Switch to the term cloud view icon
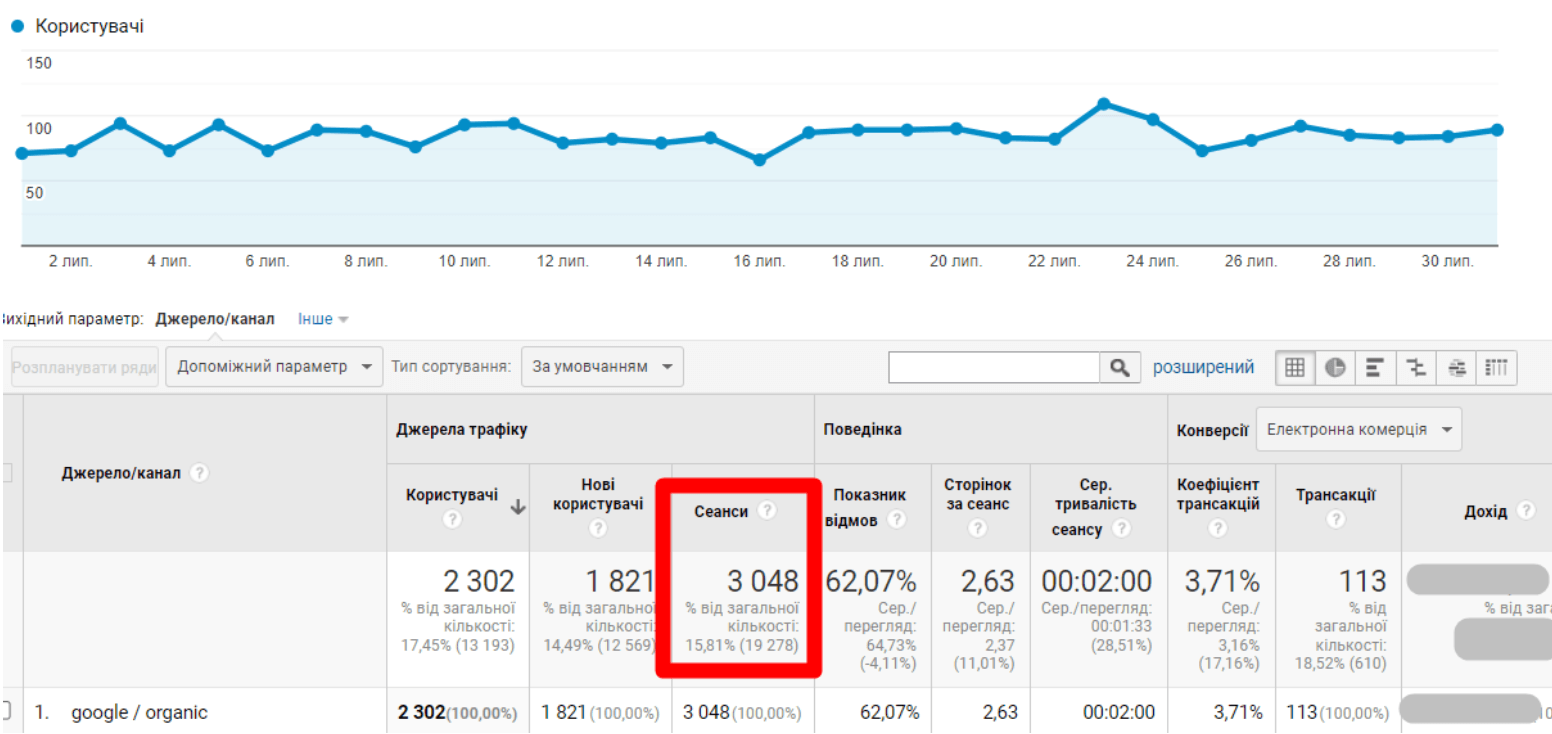 tap(1457, 367)
